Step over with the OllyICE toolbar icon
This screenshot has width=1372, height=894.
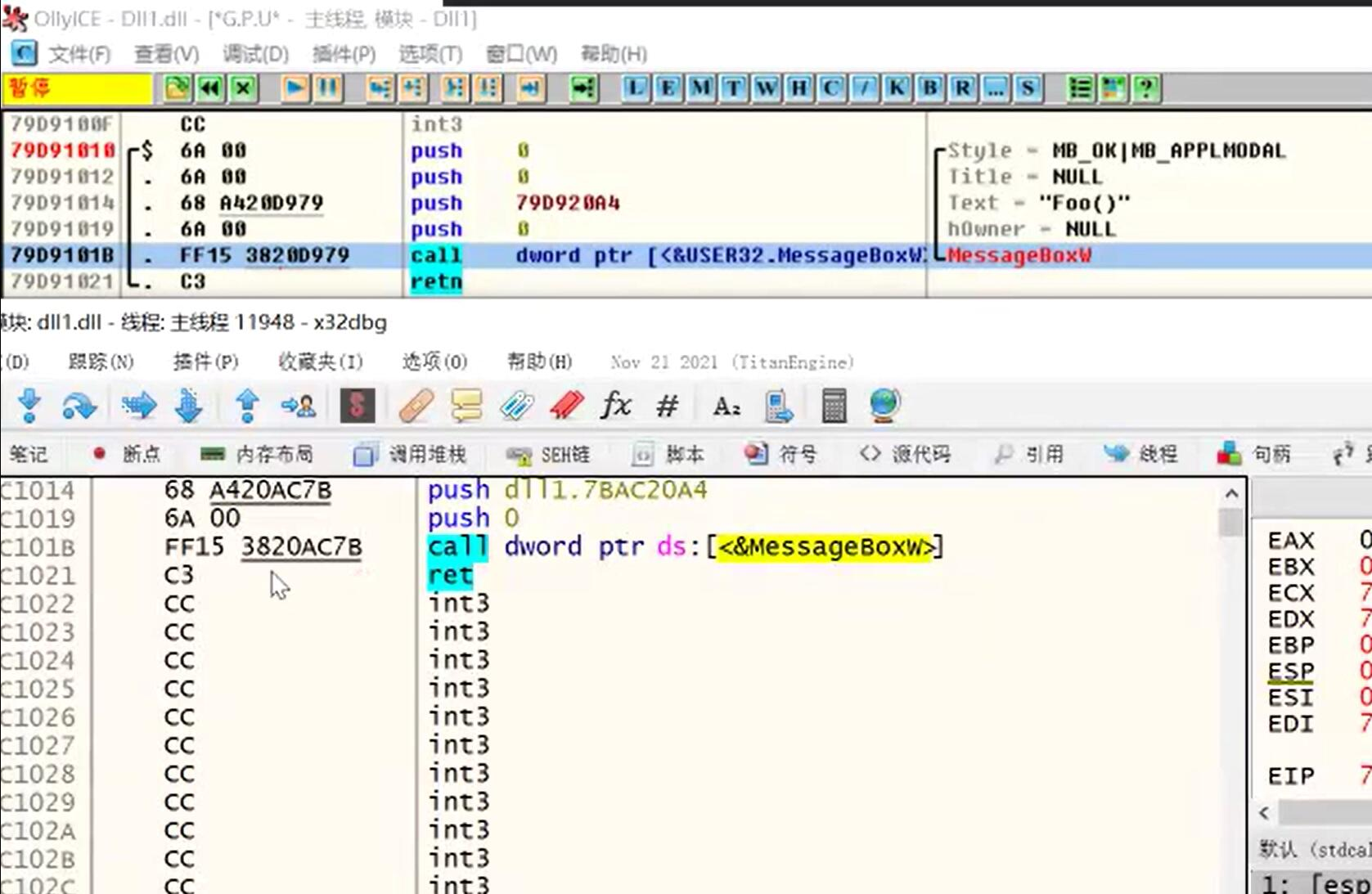coord(413,88)
